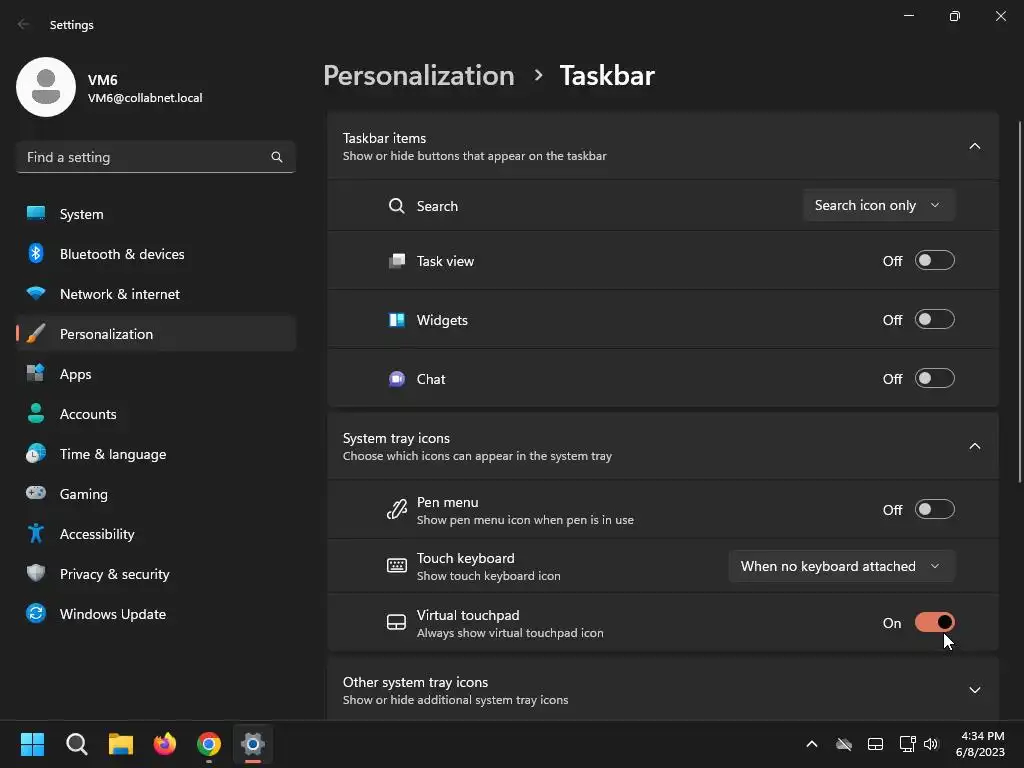Click the Bluetooth icon in sidebar
The height and width of the screenshot is (768, 1024).
click(x=36, y=253)
